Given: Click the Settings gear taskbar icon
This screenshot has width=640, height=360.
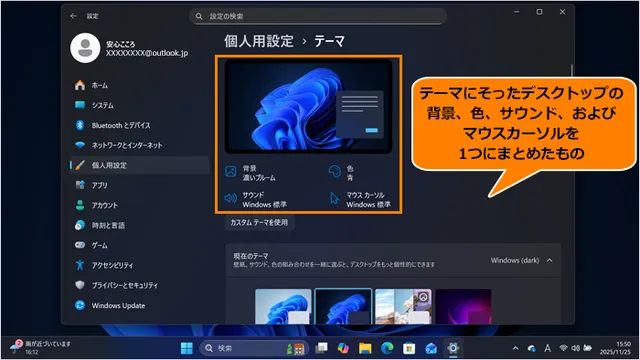Looking at the screenshot, I should [453, 348].
